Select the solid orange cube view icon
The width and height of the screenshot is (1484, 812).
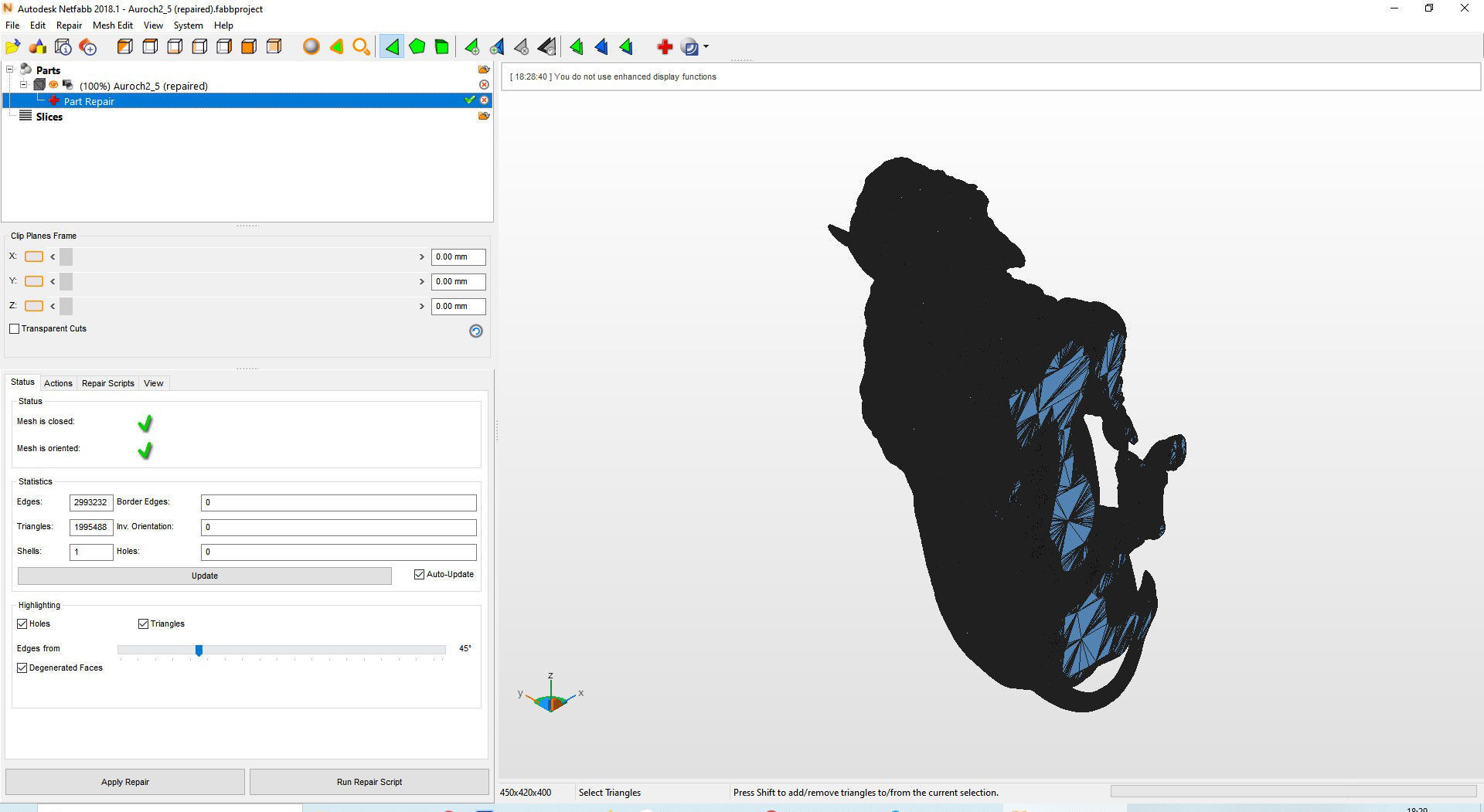(x=249, y=47)
